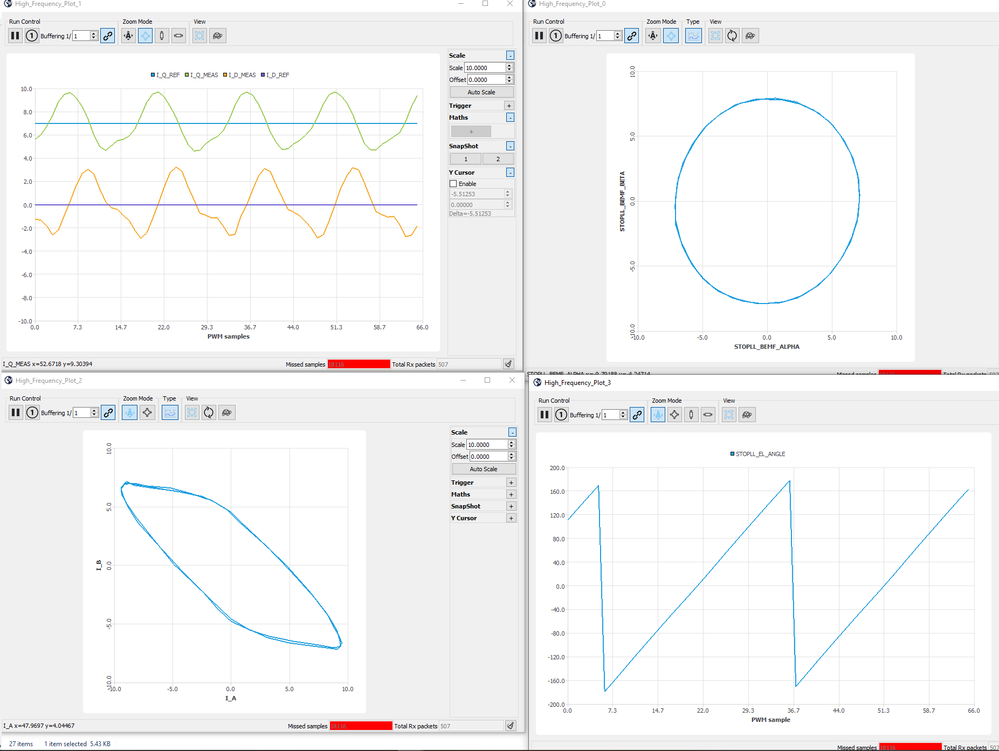
Task: Expand the Maths section in Plot_2 panel
Action: coord(511,494)
